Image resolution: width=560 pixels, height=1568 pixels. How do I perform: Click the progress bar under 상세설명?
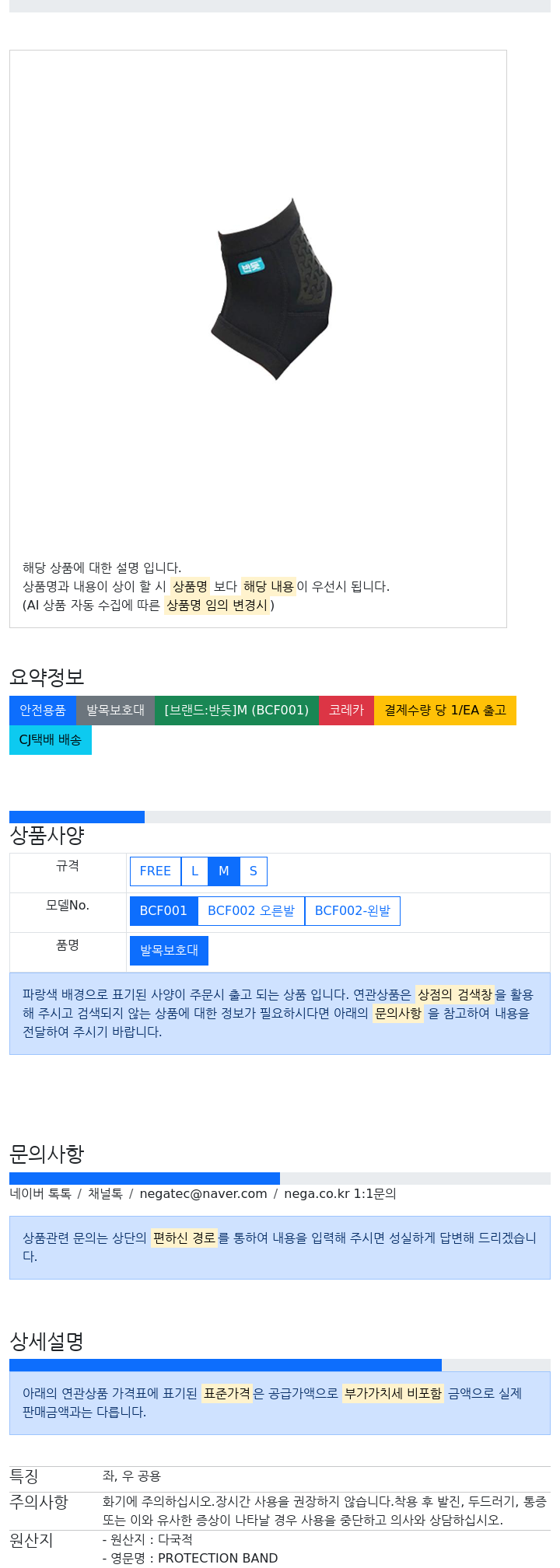point(280,1365)
